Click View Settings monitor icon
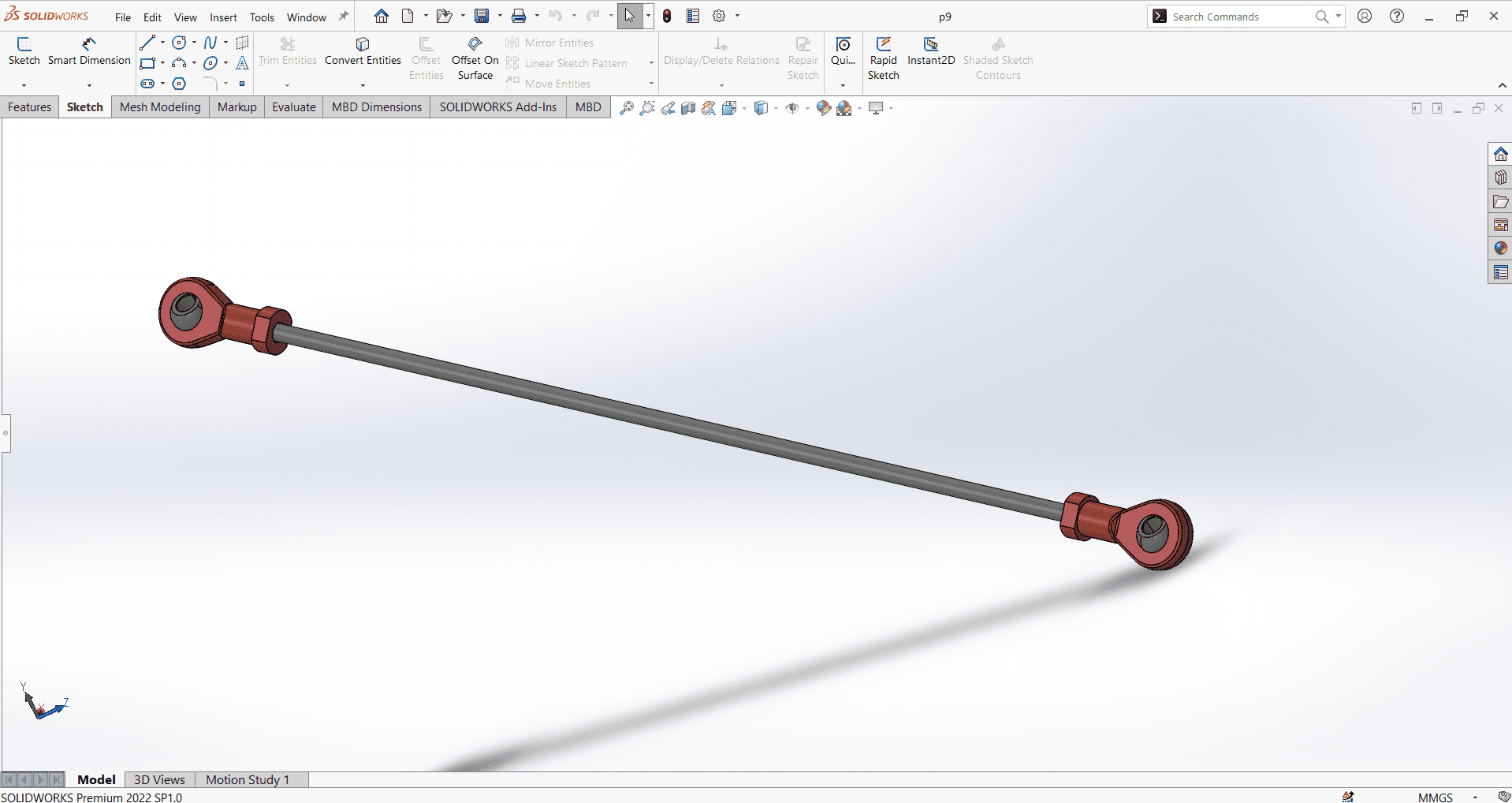This screenshot has width=1512, height=803. [x=876, y=108]
